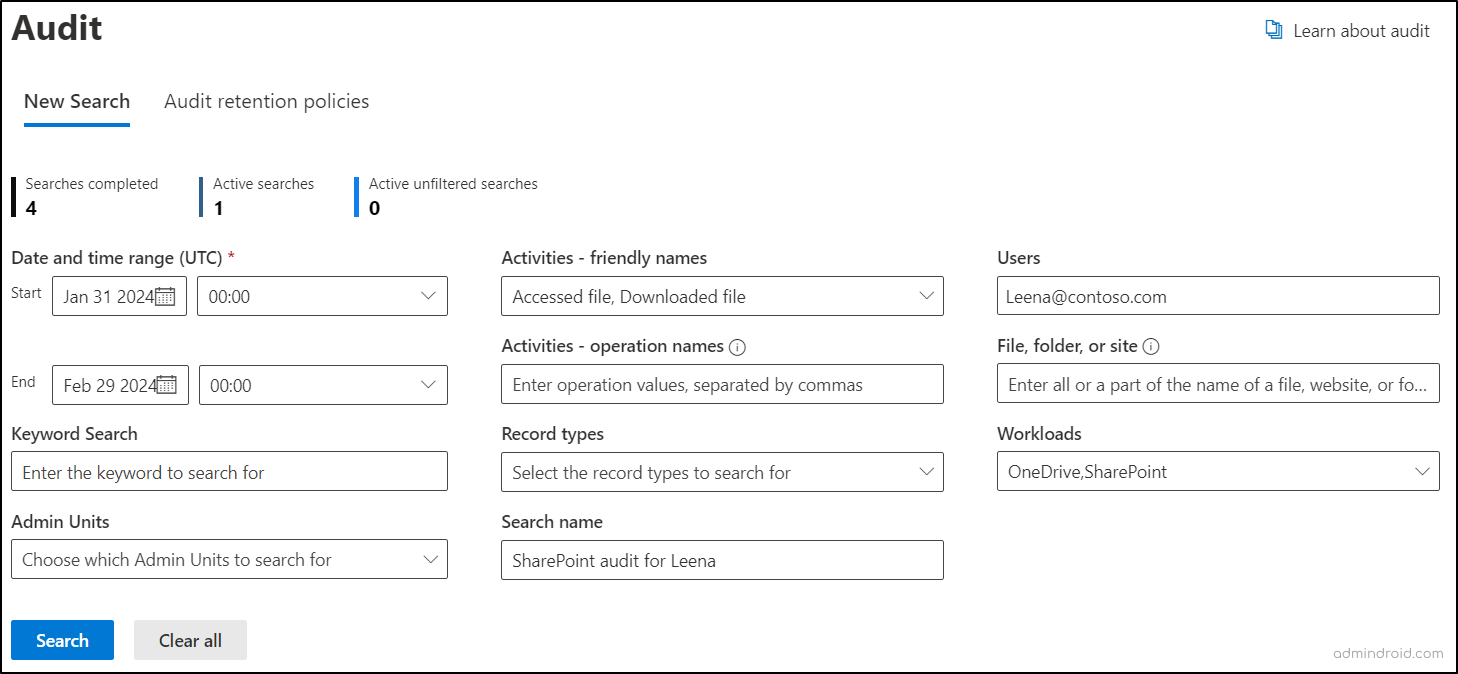Image resolution: width=1458 pixels, height=674 pixels.
Task: Open the Learn about audit link
Action: tap(1361, 30)
